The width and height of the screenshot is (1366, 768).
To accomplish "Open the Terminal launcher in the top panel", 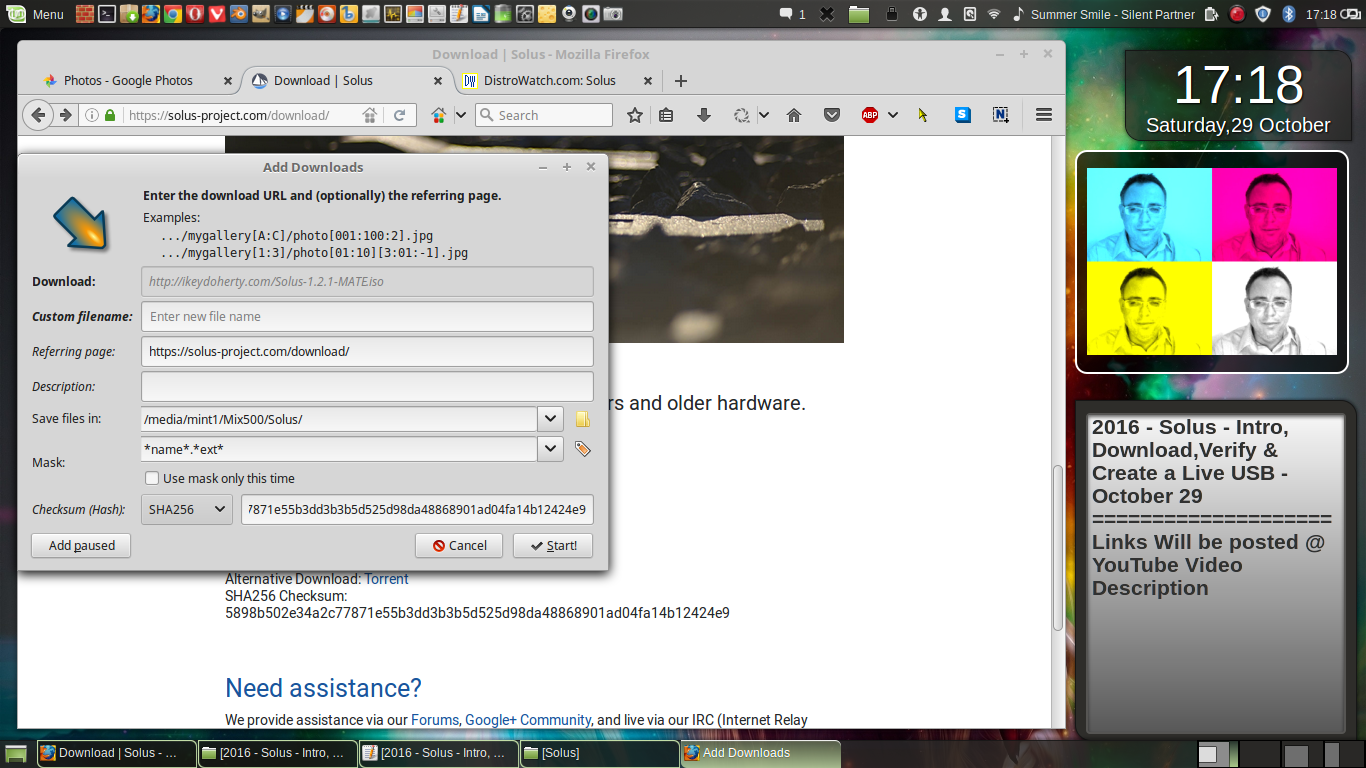I will point(107,14).
